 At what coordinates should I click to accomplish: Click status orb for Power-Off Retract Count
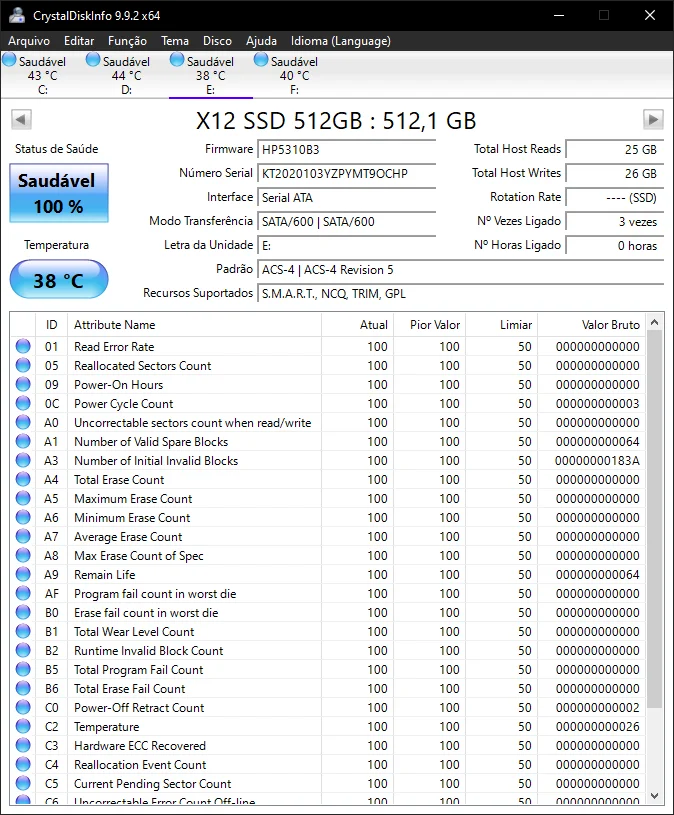point(23,707)
